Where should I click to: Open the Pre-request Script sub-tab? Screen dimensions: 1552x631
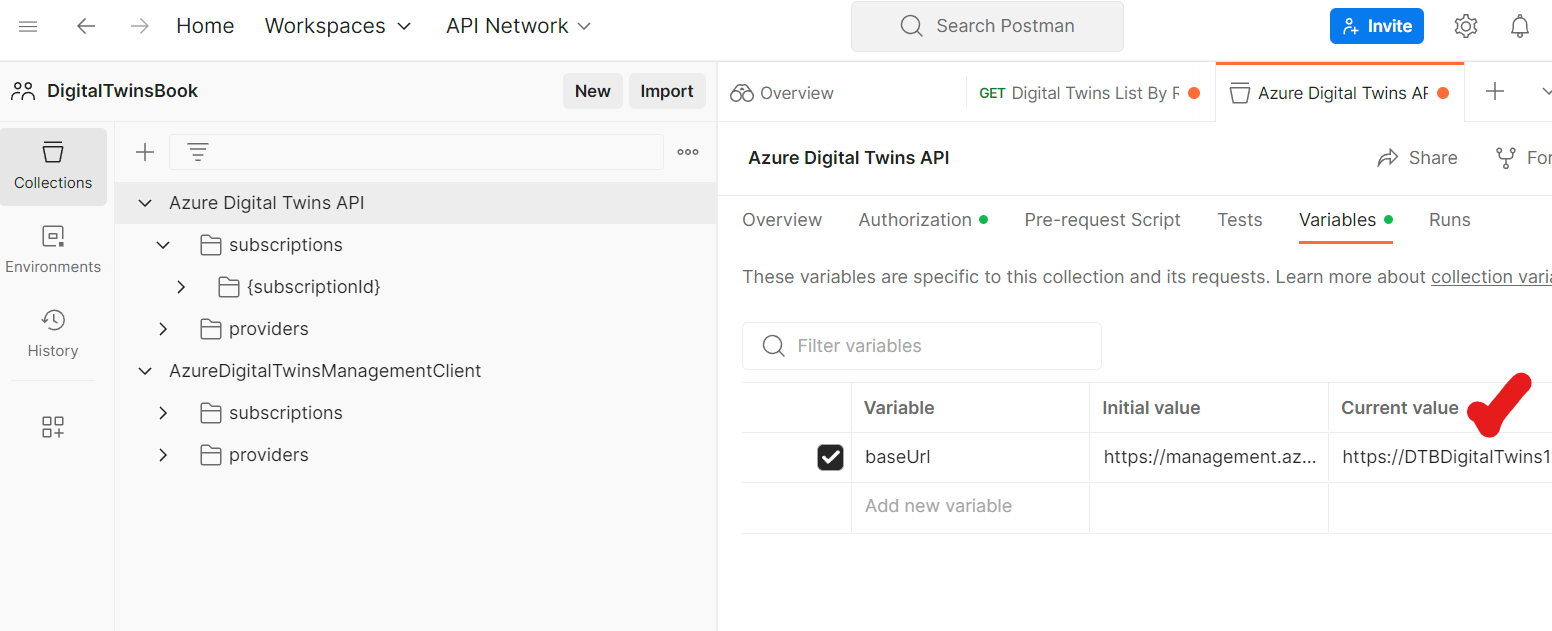pos(1102,220)
